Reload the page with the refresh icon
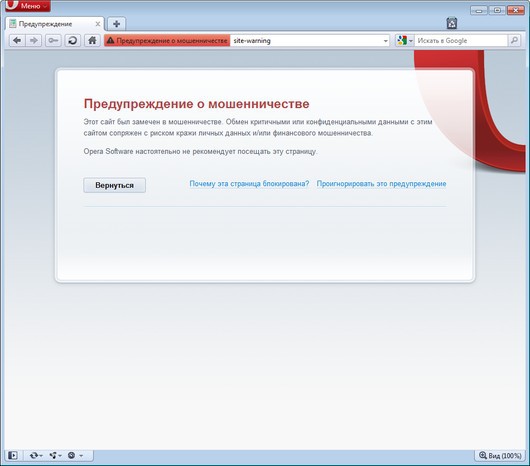This screenshot has height=466, width=530. click(x=73, y=41)
